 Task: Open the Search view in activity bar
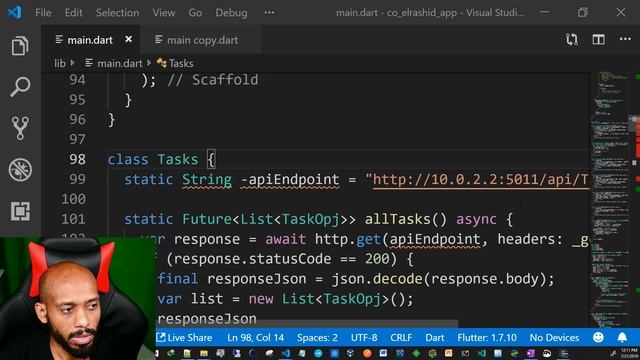coord(20,86)
